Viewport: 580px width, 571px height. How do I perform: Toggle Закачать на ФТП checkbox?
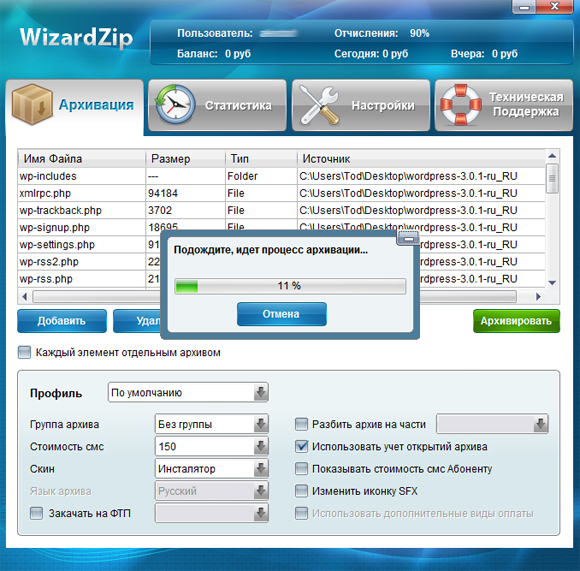point(36,513)
